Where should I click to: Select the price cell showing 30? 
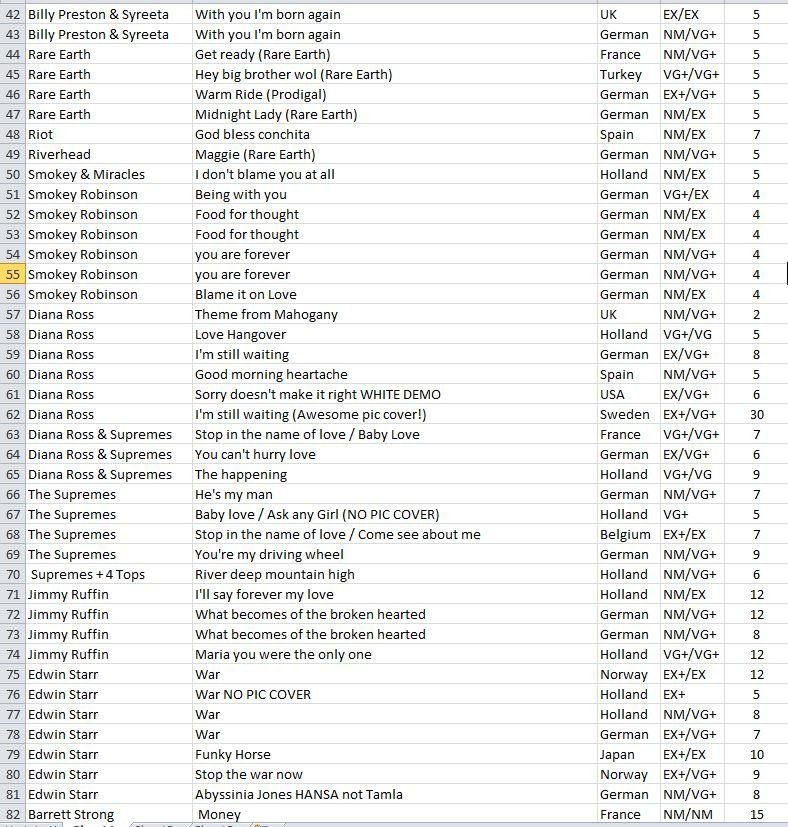(x=756, y=415)
